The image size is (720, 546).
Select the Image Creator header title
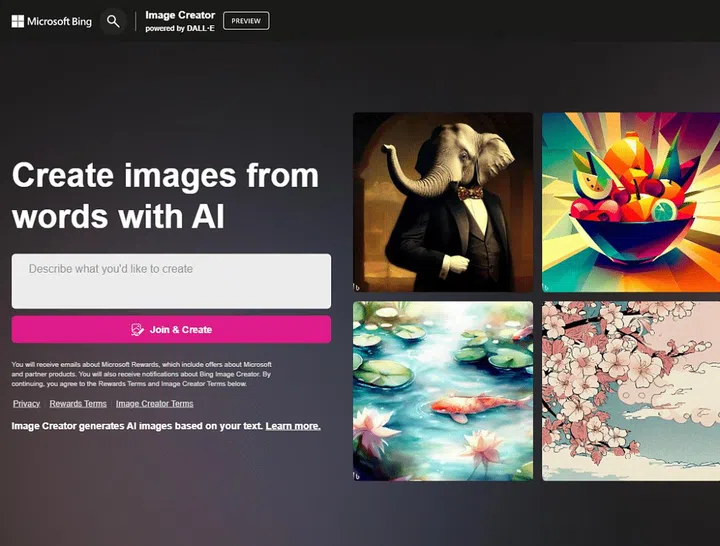180,15
